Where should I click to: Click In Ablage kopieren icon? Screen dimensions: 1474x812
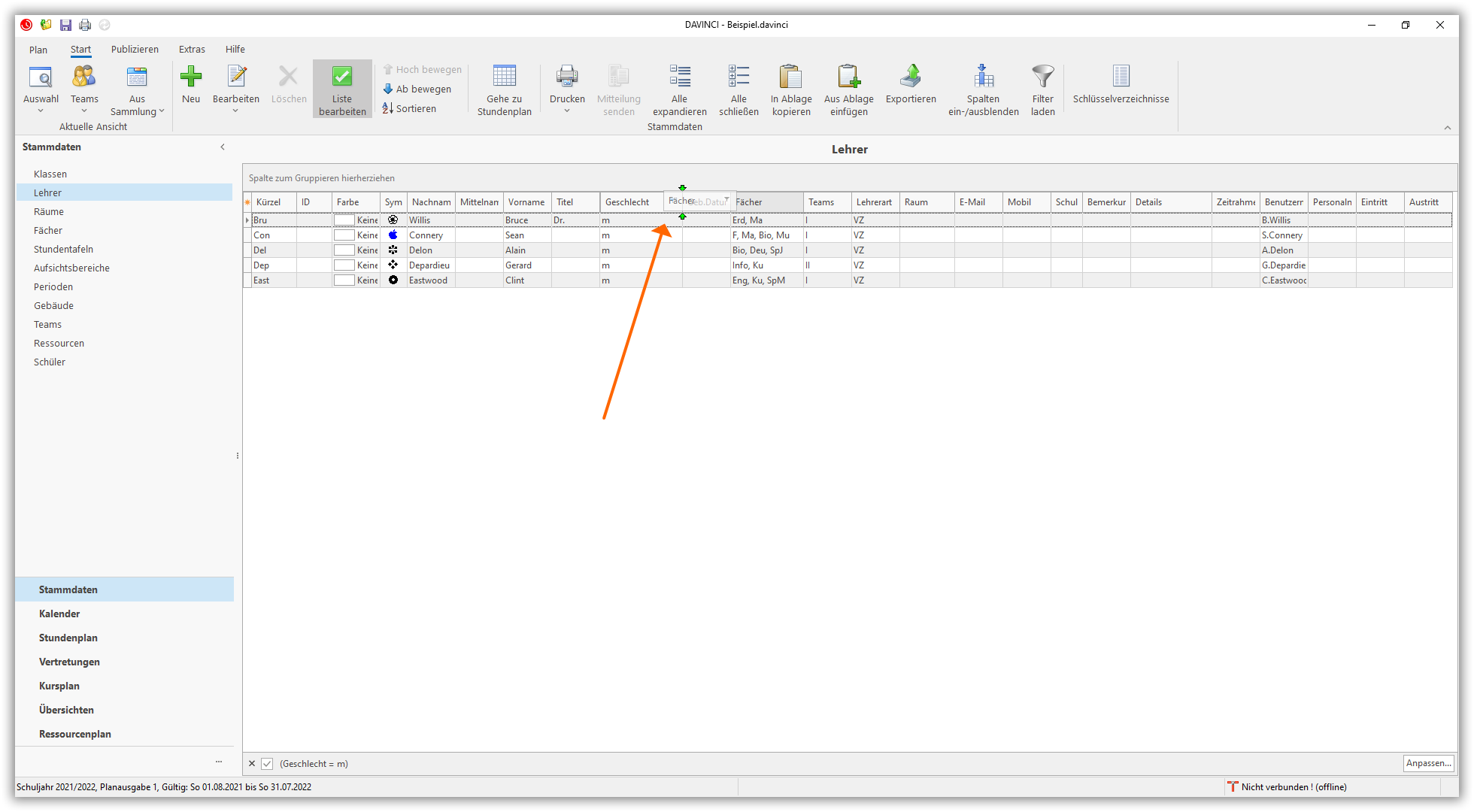[790, 77]
